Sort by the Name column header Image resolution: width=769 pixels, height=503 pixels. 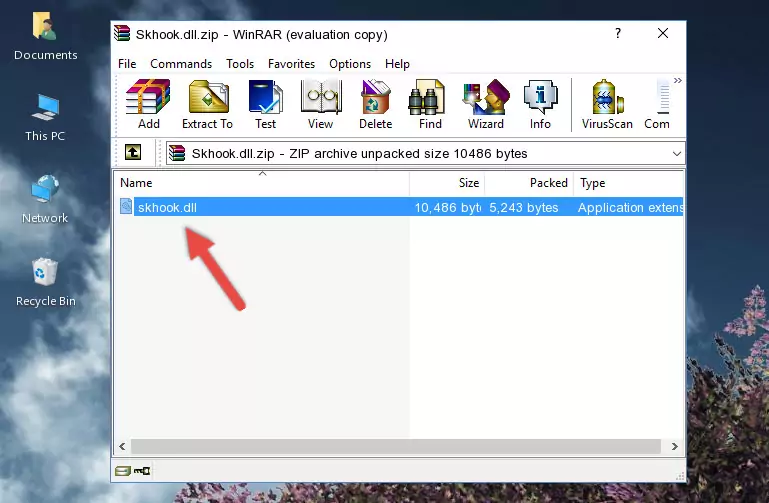[x=262, y=183]
